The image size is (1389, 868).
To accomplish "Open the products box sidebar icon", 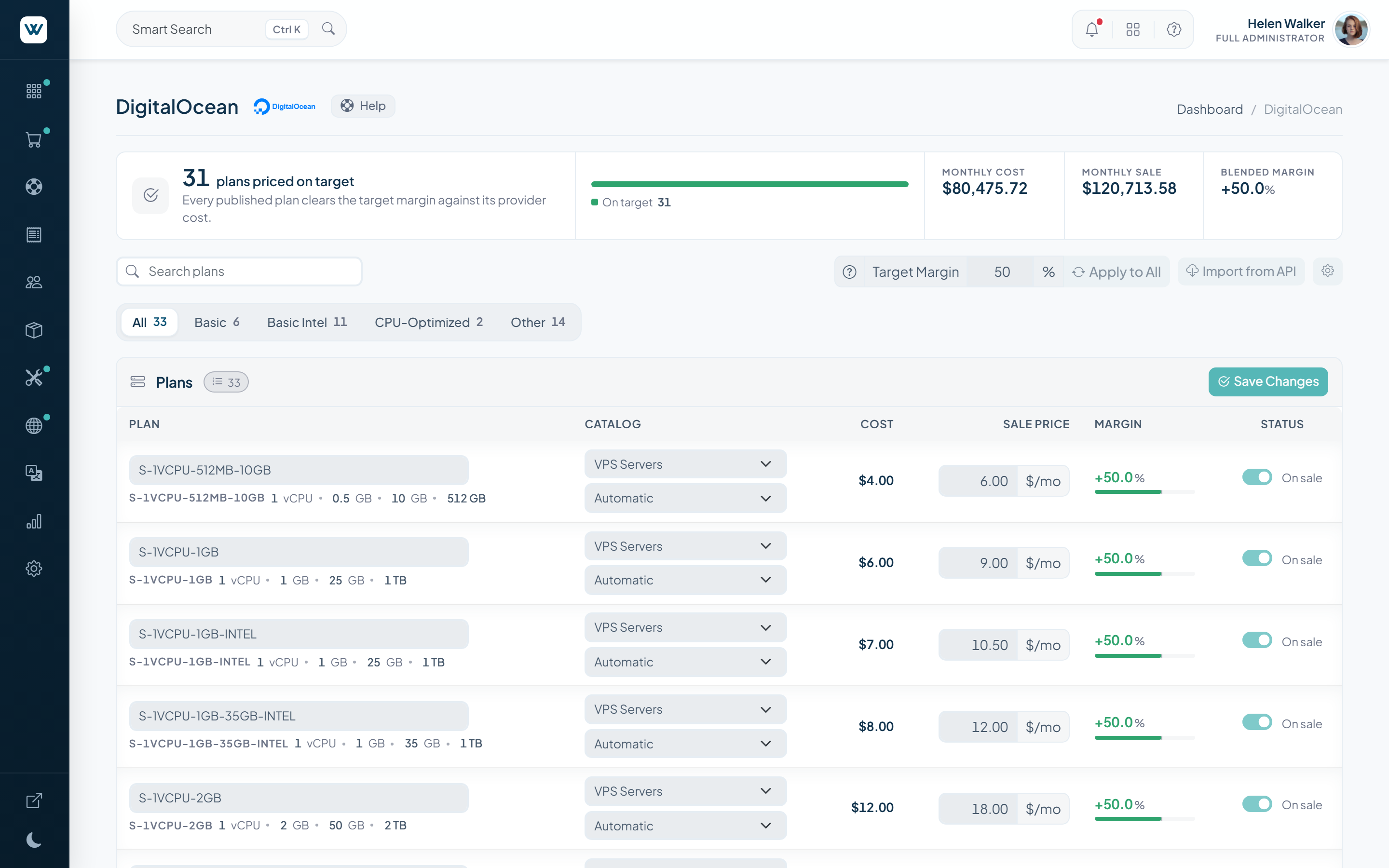I will [34, 330].
